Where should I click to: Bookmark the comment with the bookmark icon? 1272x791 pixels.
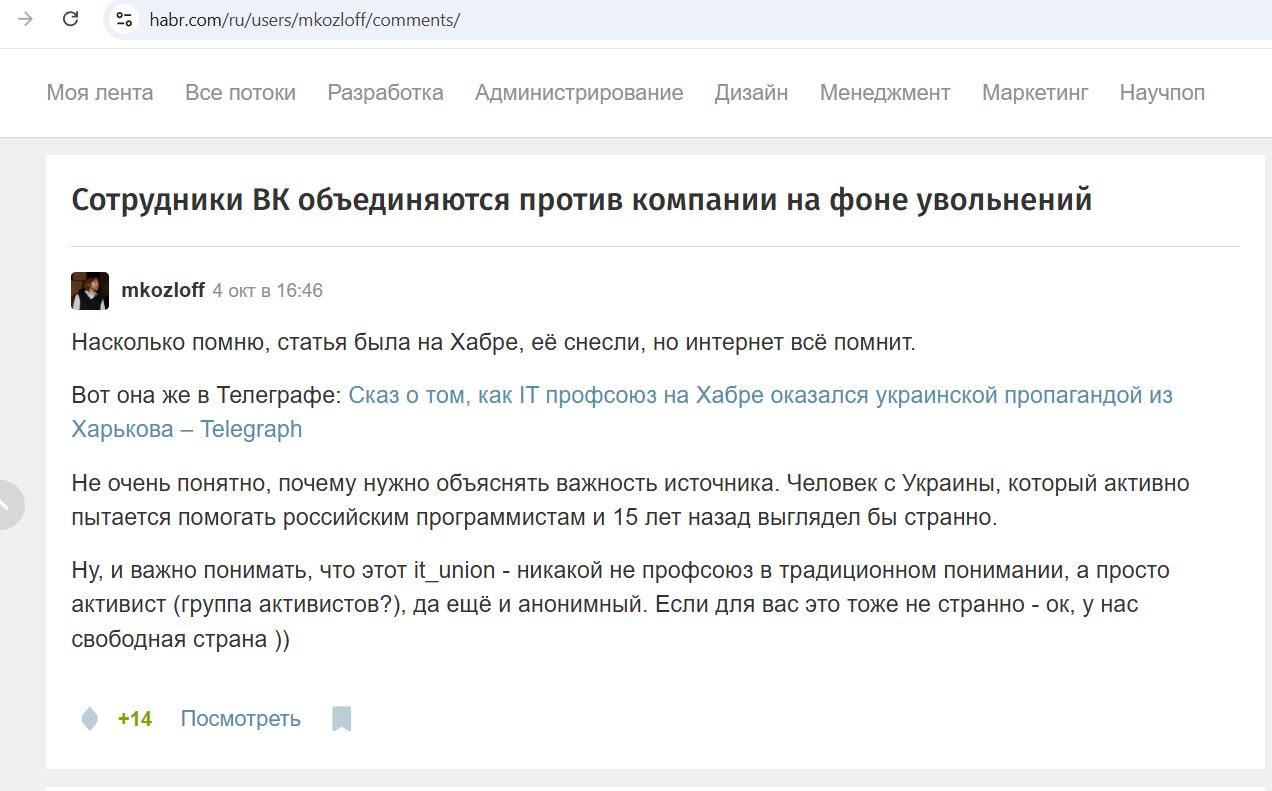[342, 719]
